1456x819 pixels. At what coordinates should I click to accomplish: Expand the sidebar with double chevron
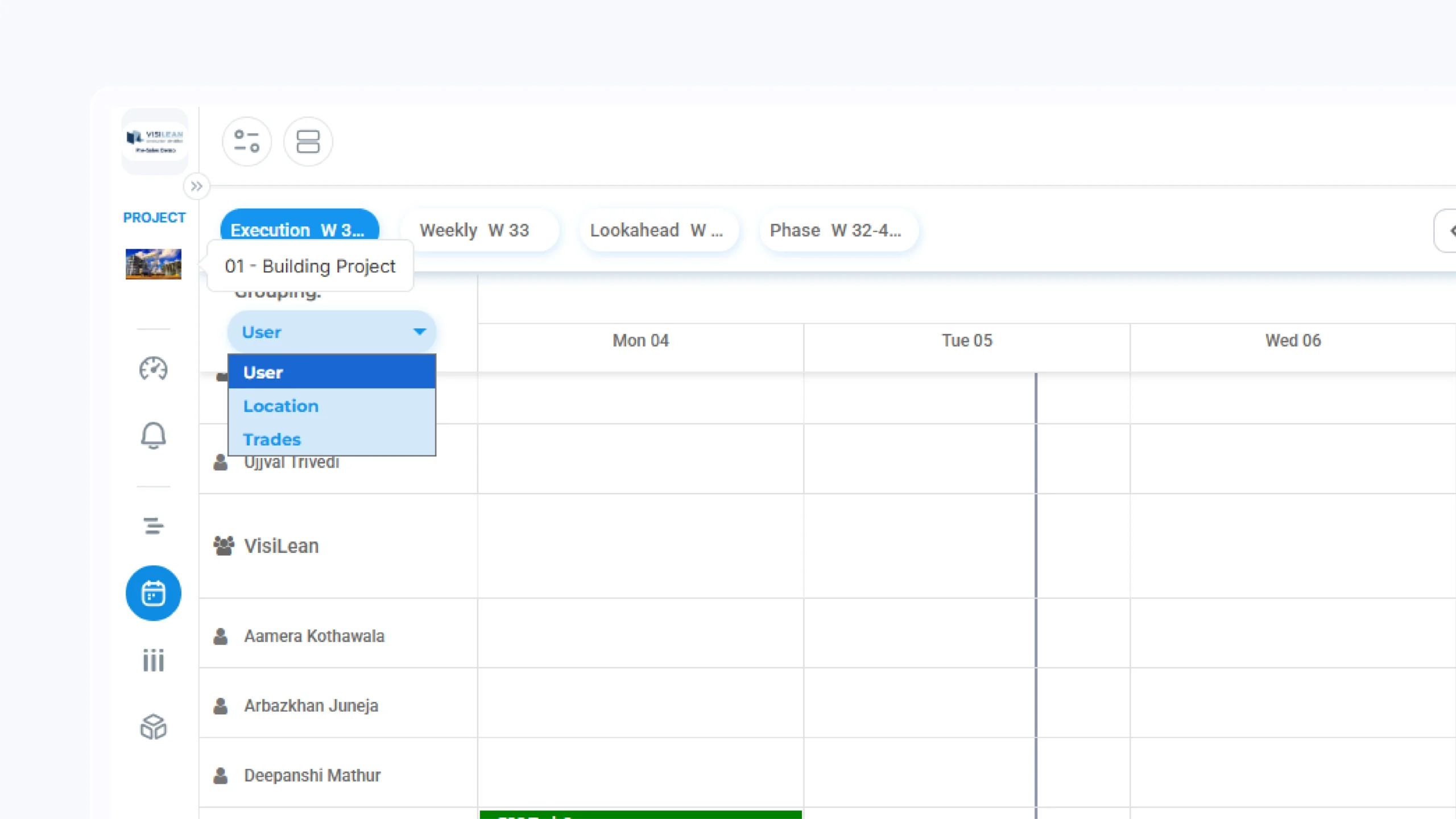pyautogui.click(x=196, y=187)
